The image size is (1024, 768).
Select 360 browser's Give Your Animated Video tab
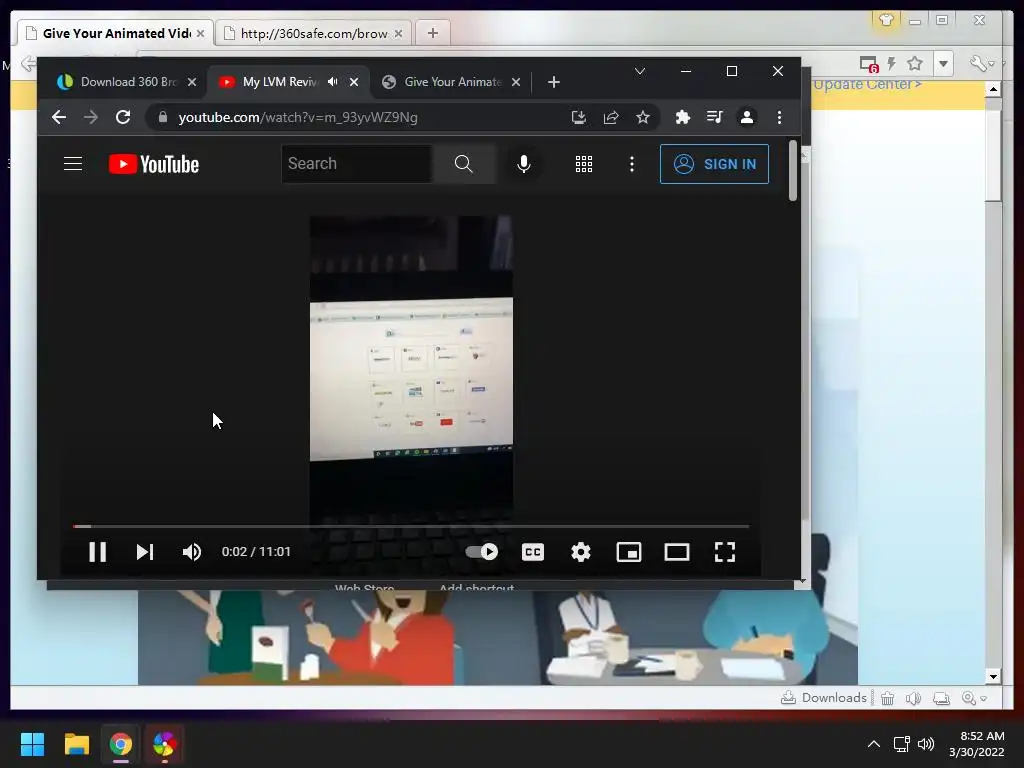[116, 33]
